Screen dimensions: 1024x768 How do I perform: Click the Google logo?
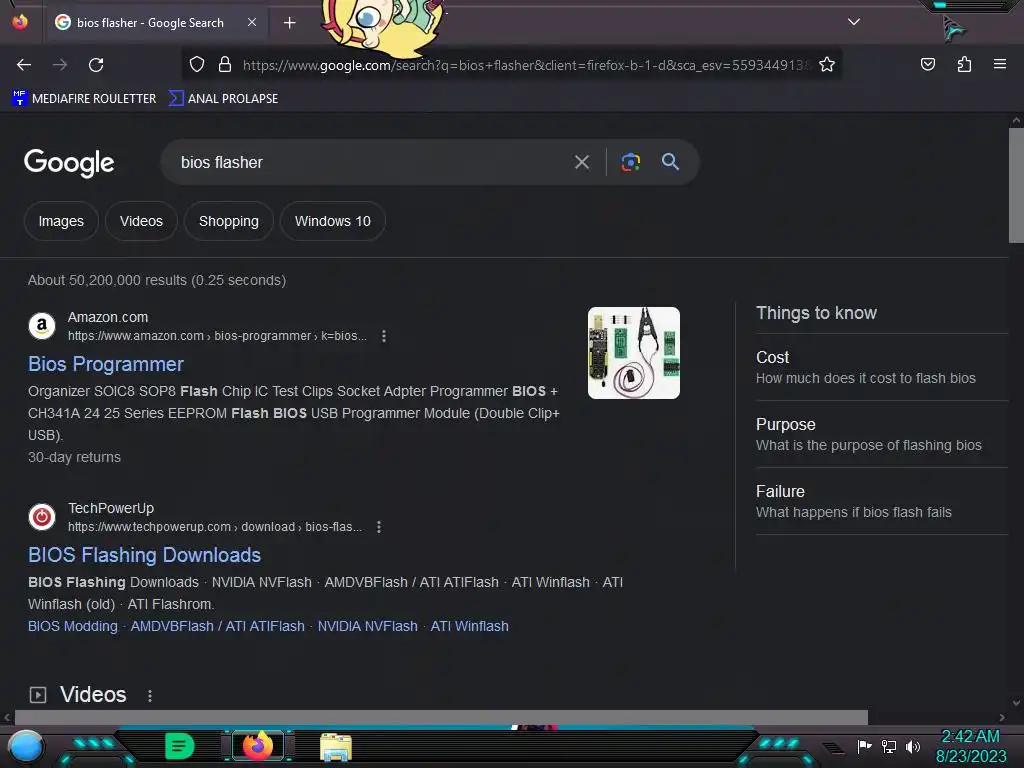pos(69,163)
